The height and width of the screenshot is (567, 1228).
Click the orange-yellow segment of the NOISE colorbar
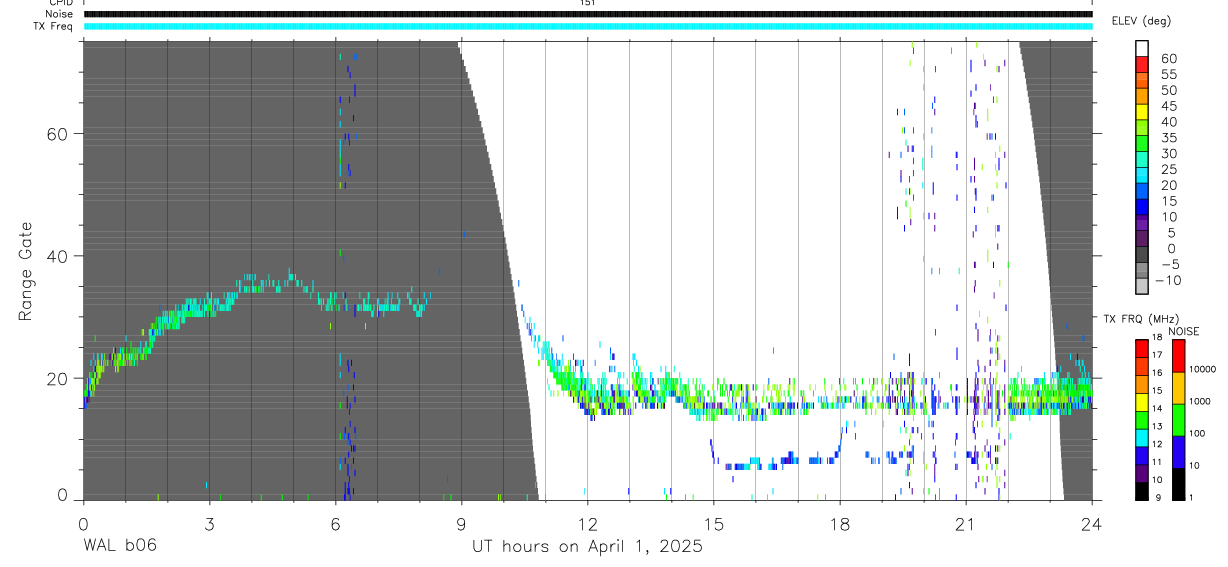coord(1179,387)
